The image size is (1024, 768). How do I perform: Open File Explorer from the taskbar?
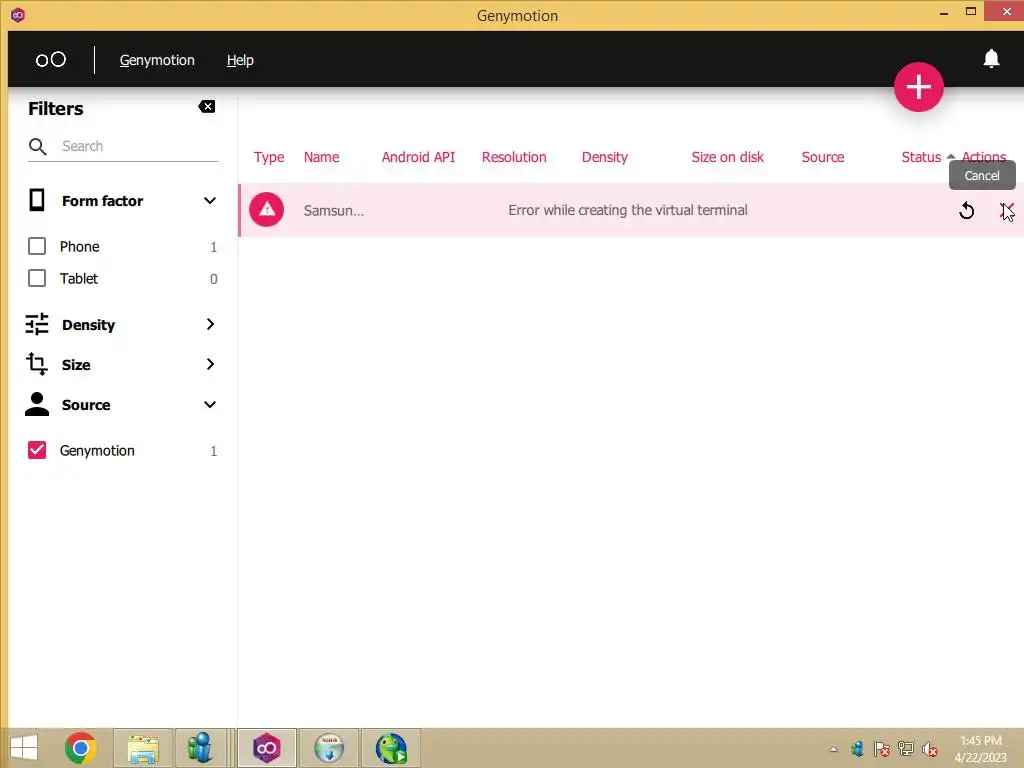[x=143, y=748]
